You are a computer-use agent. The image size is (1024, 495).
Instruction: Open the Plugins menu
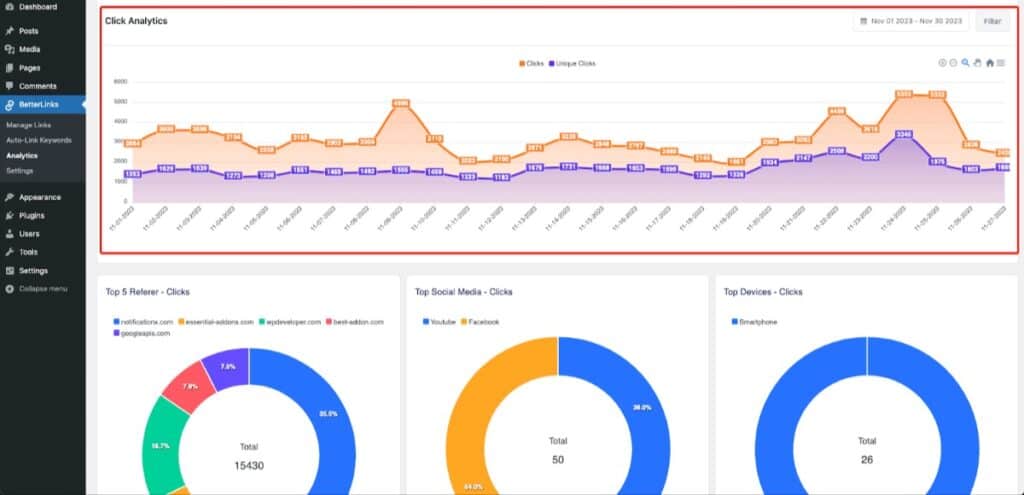[x=32, y=216]
